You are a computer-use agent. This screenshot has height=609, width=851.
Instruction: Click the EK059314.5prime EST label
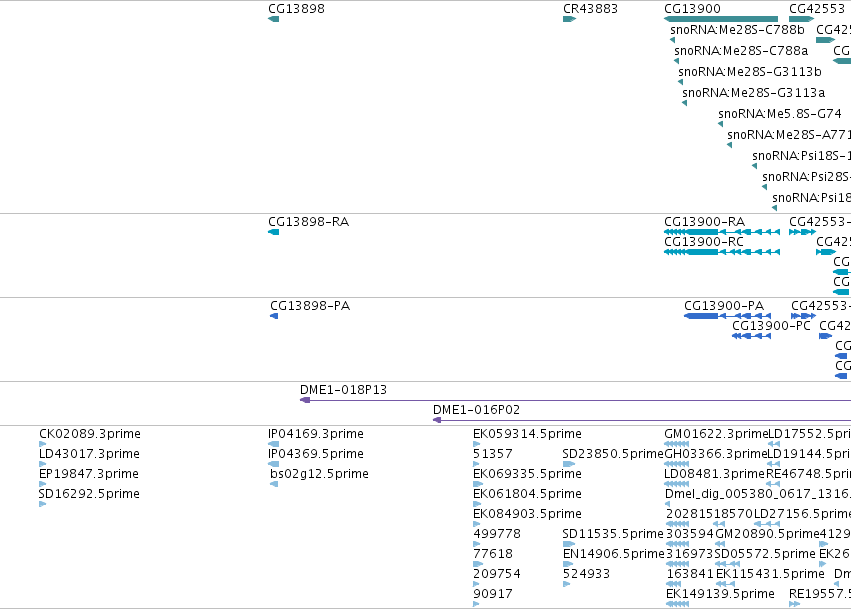pos(527,434)
